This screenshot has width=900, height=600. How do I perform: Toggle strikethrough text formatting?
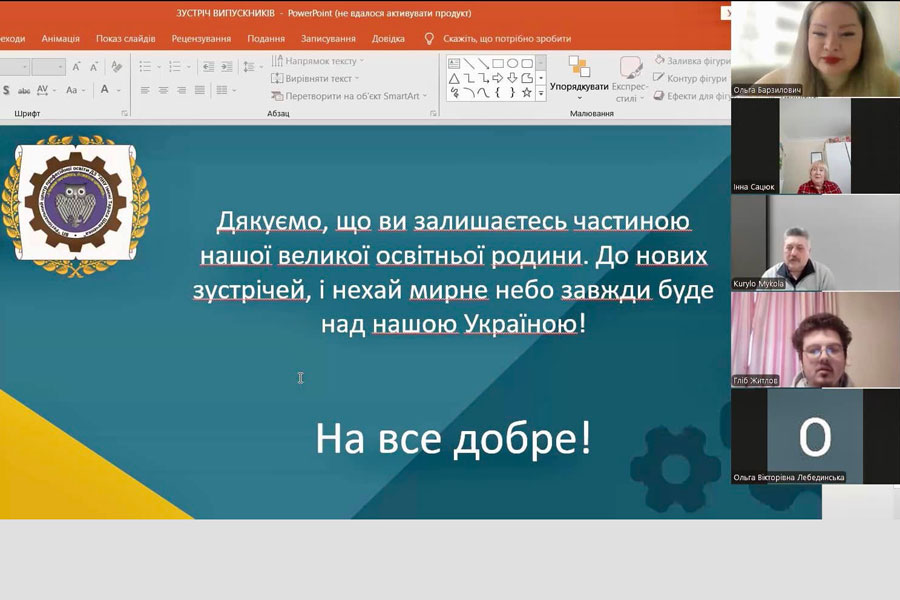pos(24,90)
